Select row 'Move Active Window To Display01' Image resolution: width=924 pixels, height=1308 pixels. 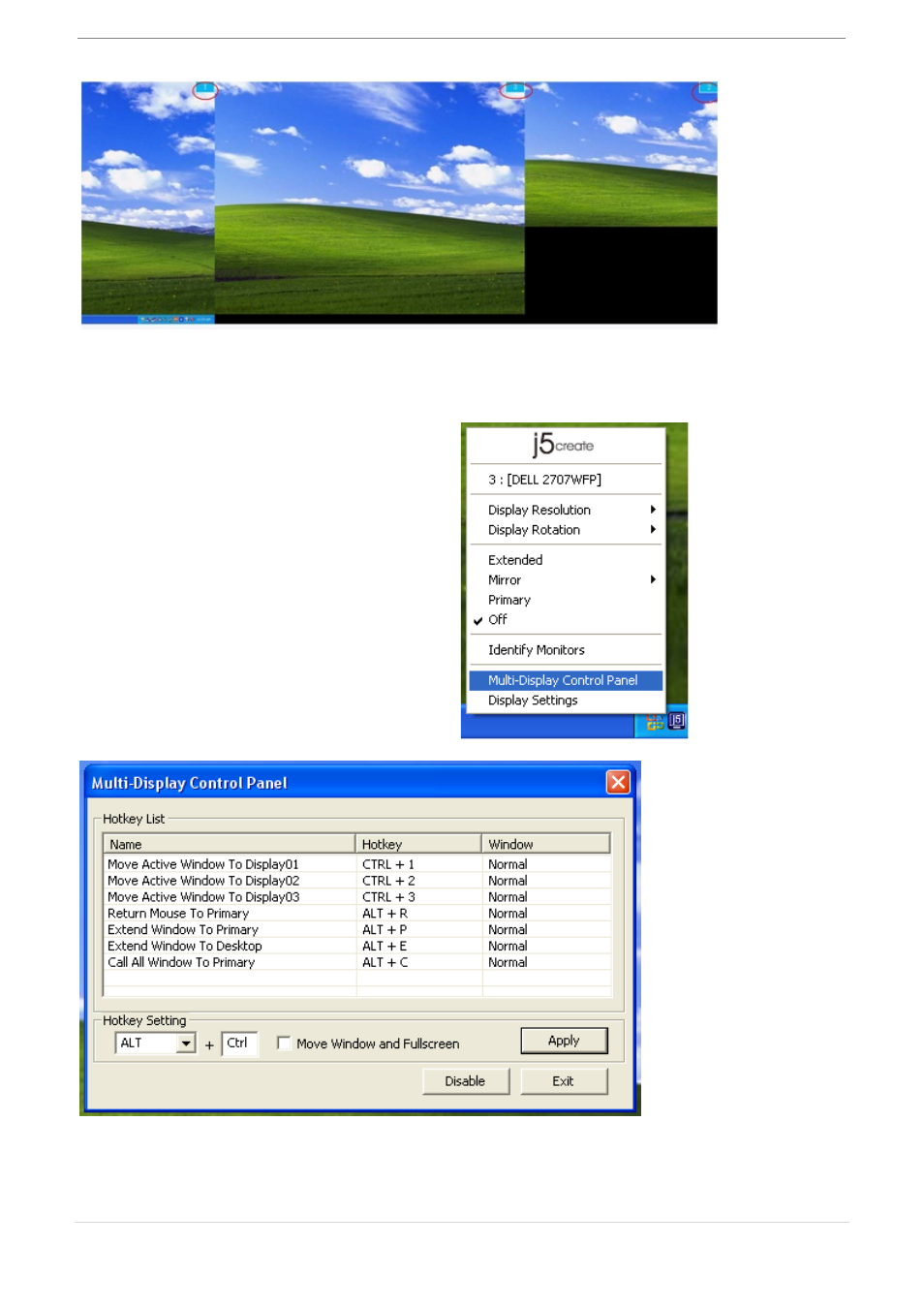coord(357,864)
